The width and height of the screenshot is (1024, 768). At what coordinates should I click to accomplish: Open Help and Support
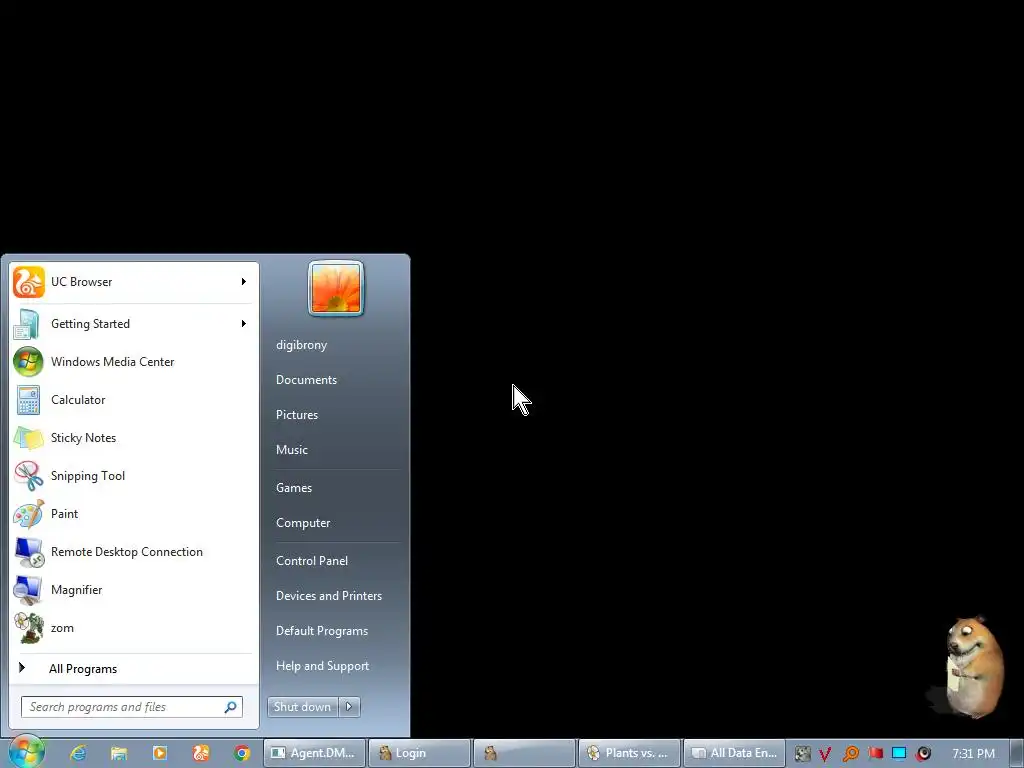pos(322,665)
